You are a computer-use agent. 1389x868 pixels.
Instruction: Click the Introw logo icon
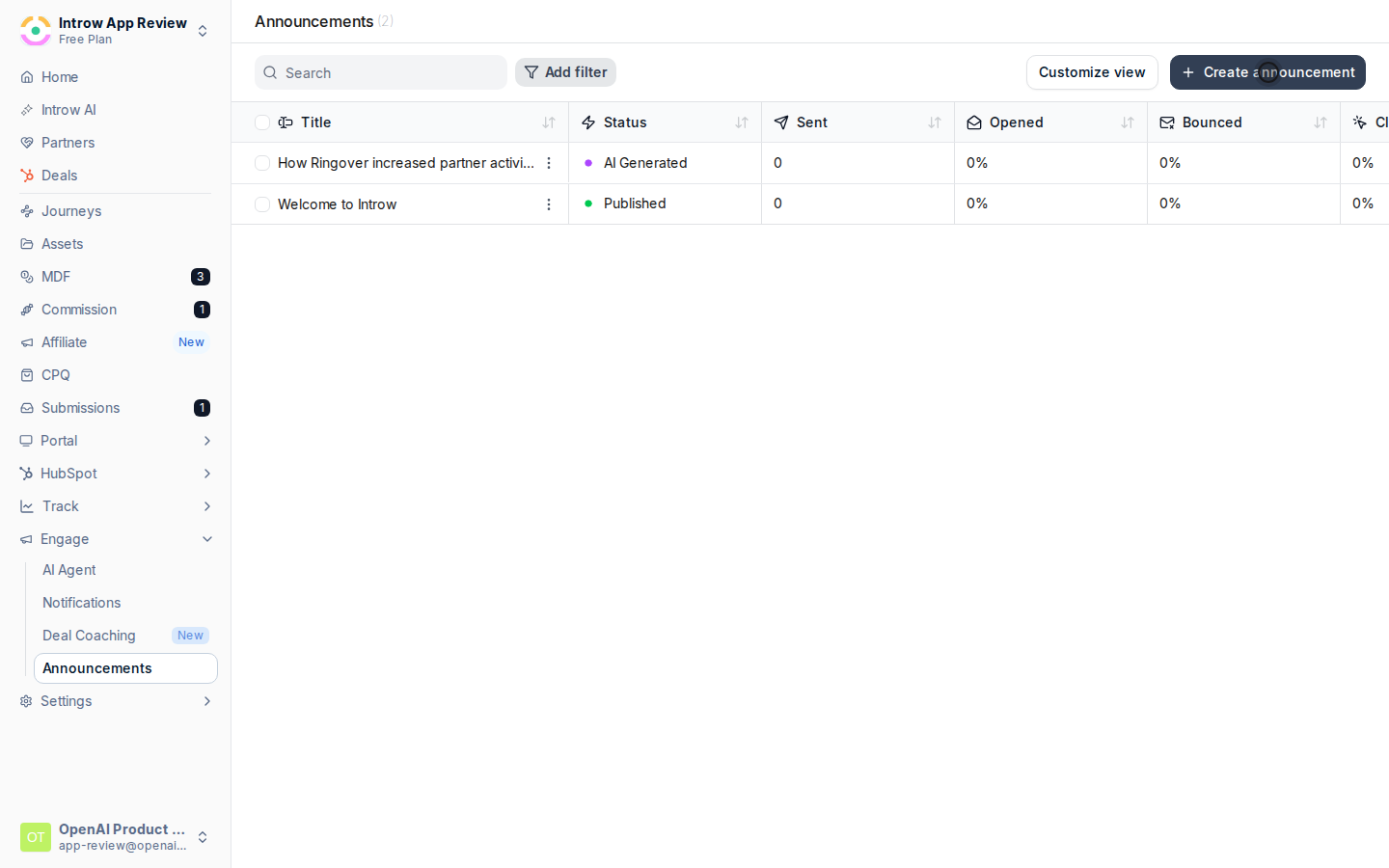click(x=36, y=31)
